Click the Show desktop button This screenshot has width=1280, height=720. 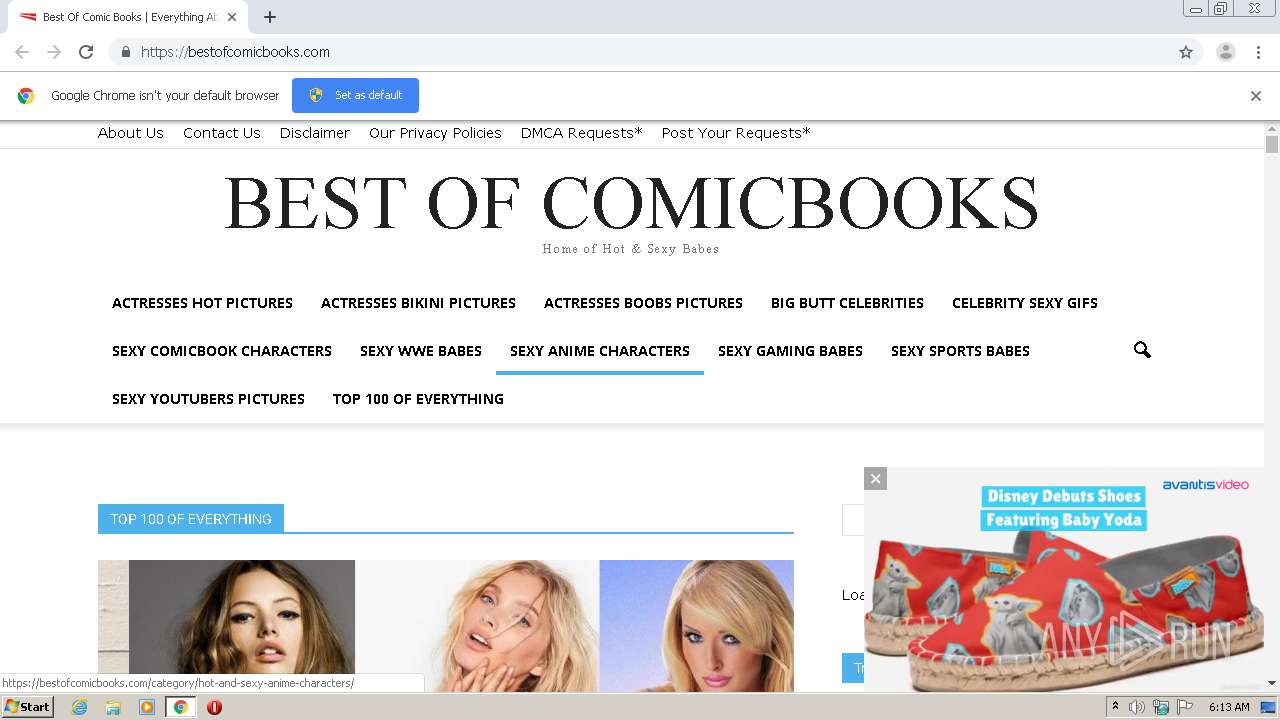click(x=1268, y=707)
